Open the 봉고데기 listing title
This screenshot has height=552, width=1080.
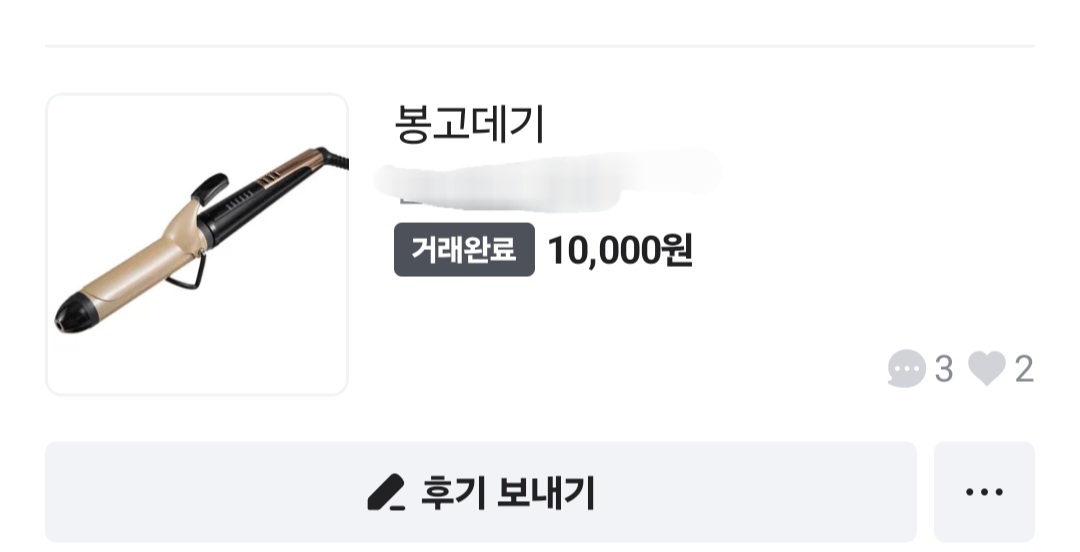pyautogui.click(x=469, y=125)
